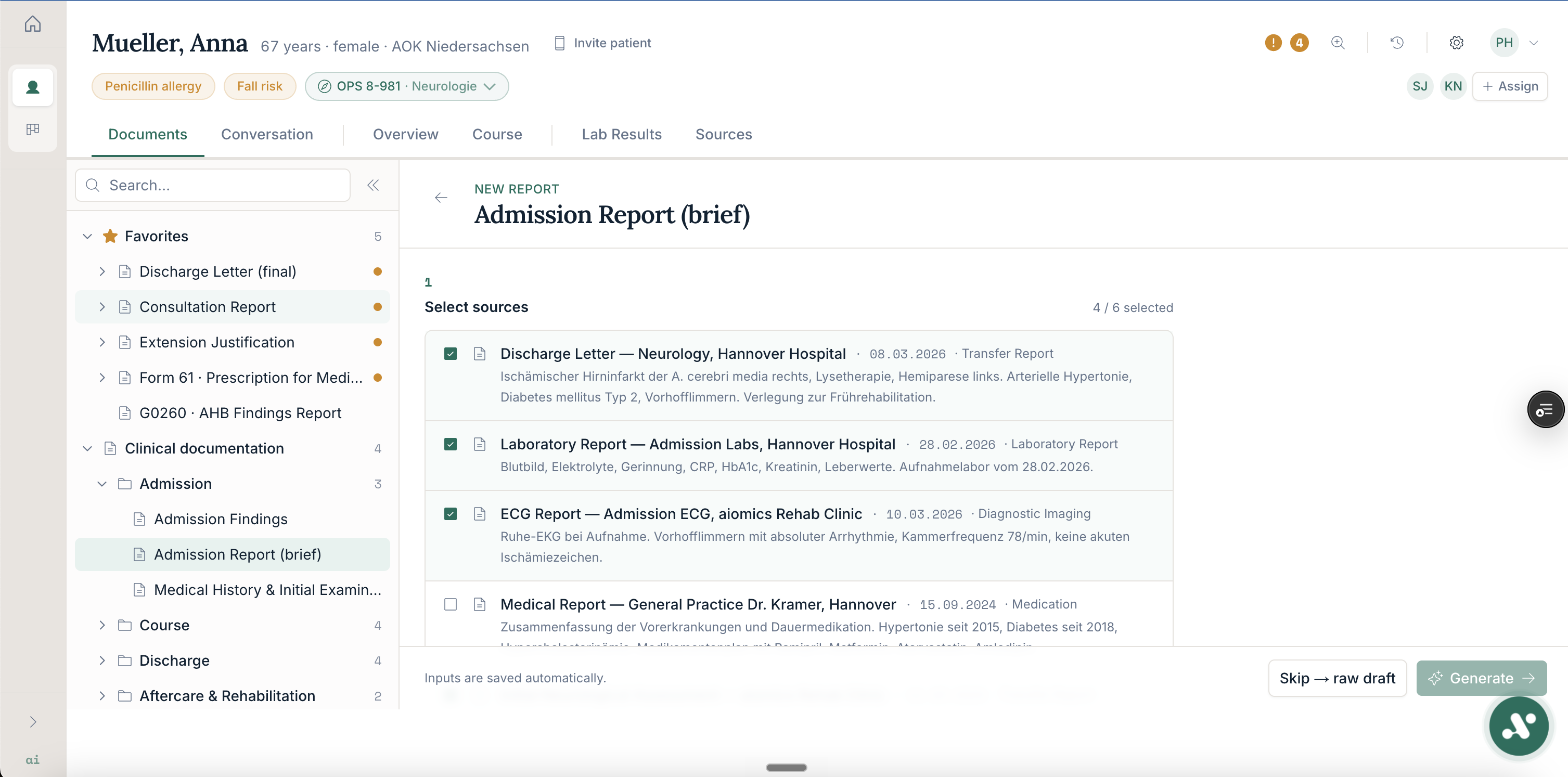Uncheck the Discharge Letter Neurology source
1568x777 pixels.
[451, 354]
